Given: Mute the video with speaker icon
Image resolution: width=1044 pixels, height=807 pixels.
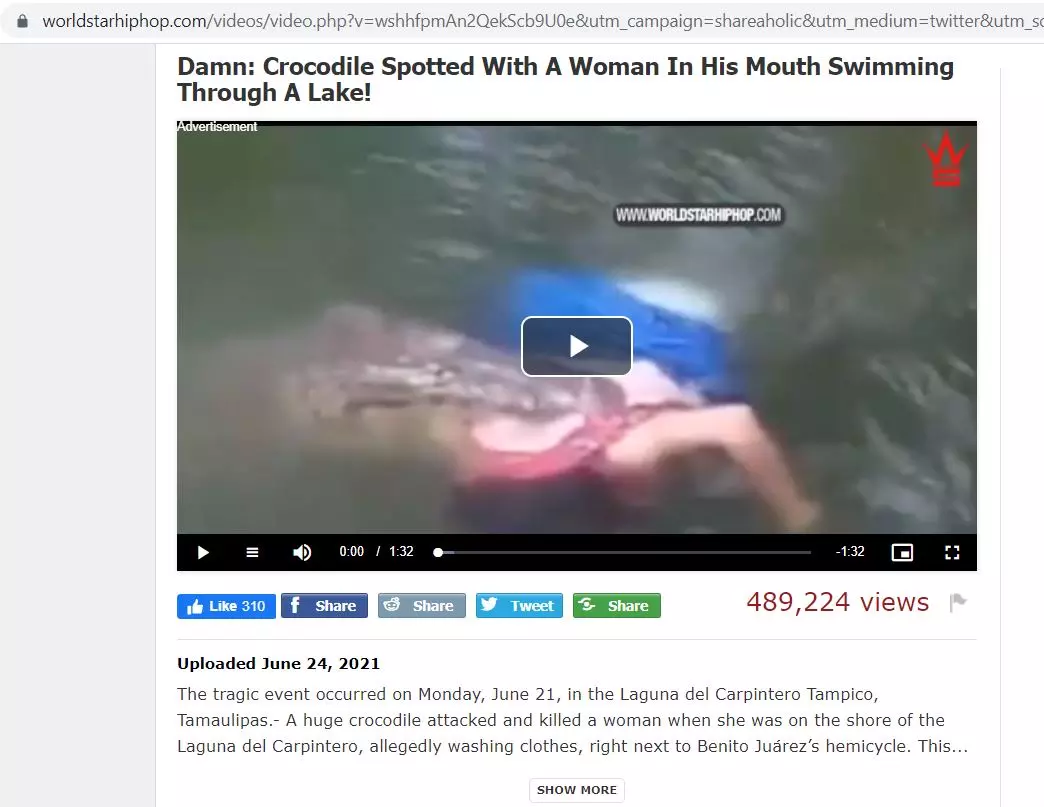Looking at the screenshot, I should pyautogui.click(x=302, y=553).
